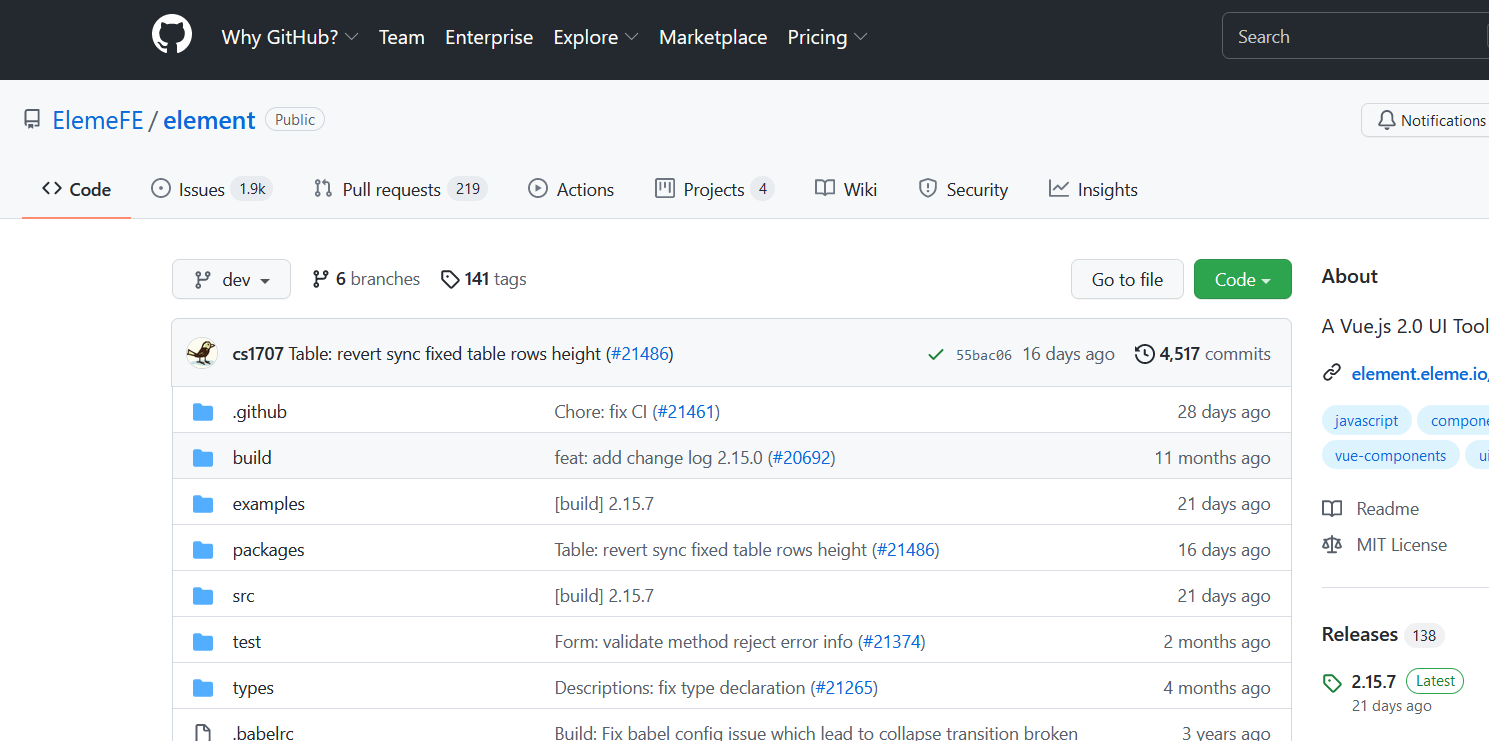Viewport: 1489px width, 741px height.
Task: Expand the Pricing dropdown
Action: coord(827,37)
